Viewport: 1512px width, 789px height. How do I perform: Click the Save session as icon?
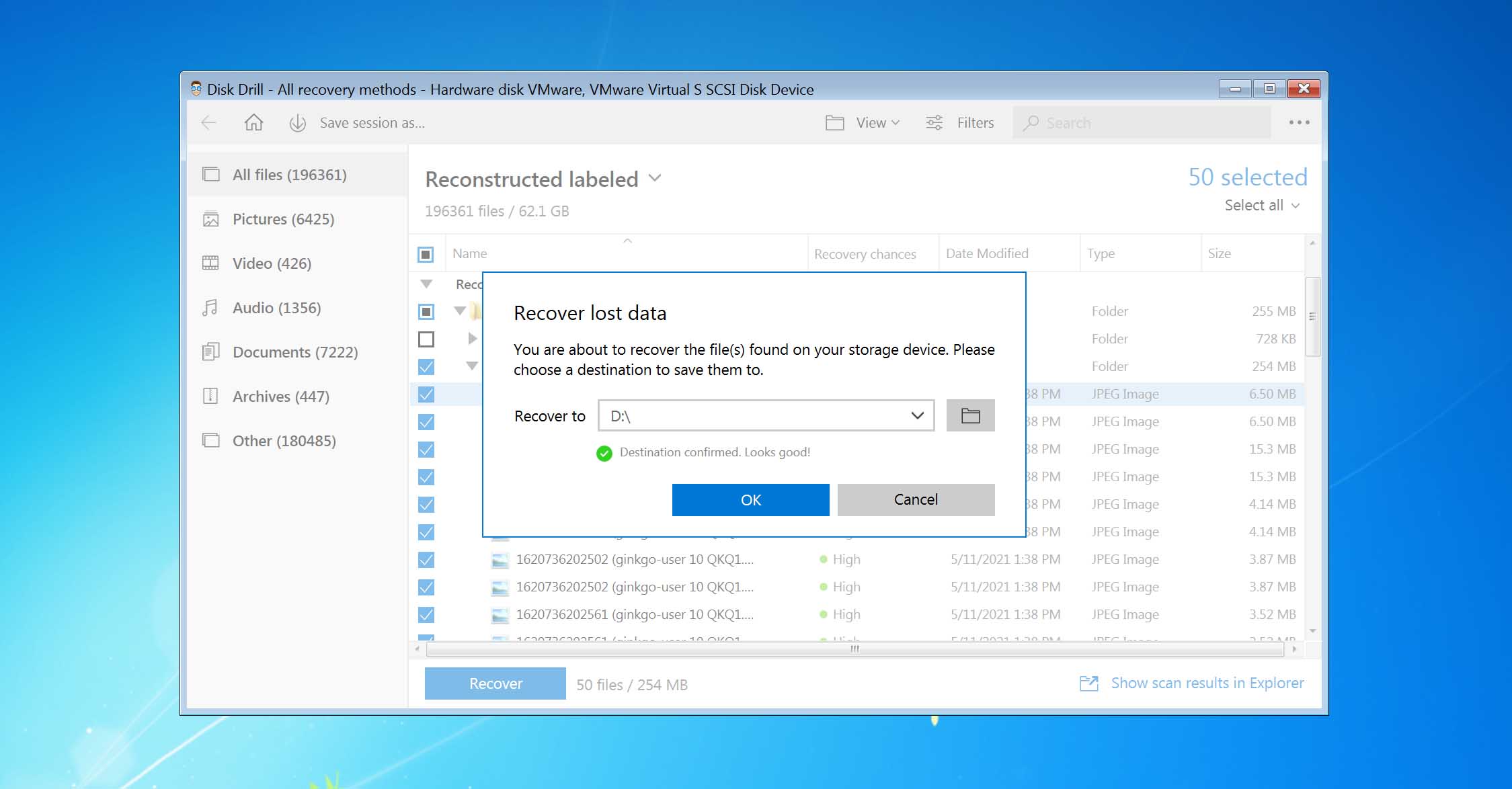click(x=297, y=123)
